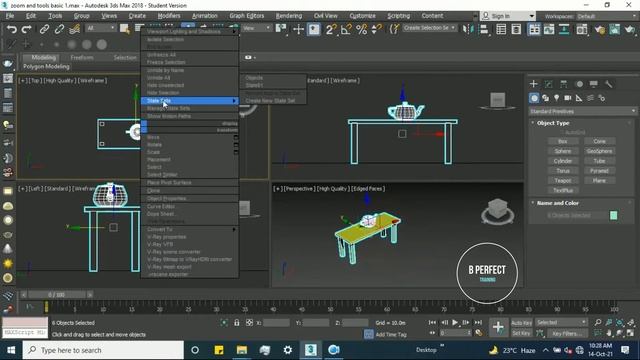
Task: Expand the Sign In dropdown
Action: [531, 16]
